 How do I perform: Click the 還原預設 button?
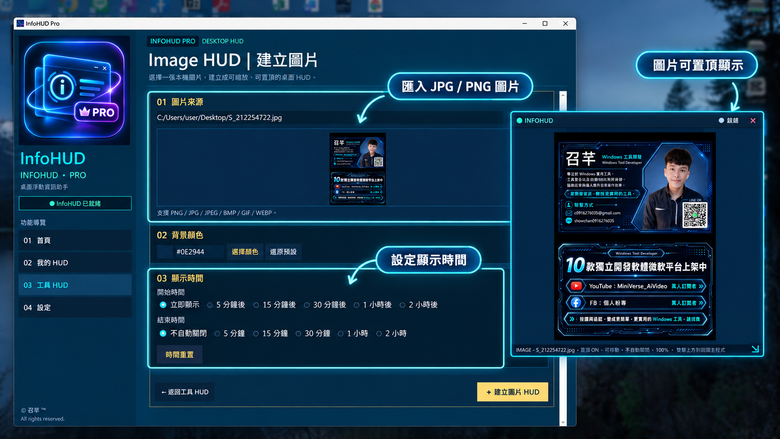coord(283,252)
